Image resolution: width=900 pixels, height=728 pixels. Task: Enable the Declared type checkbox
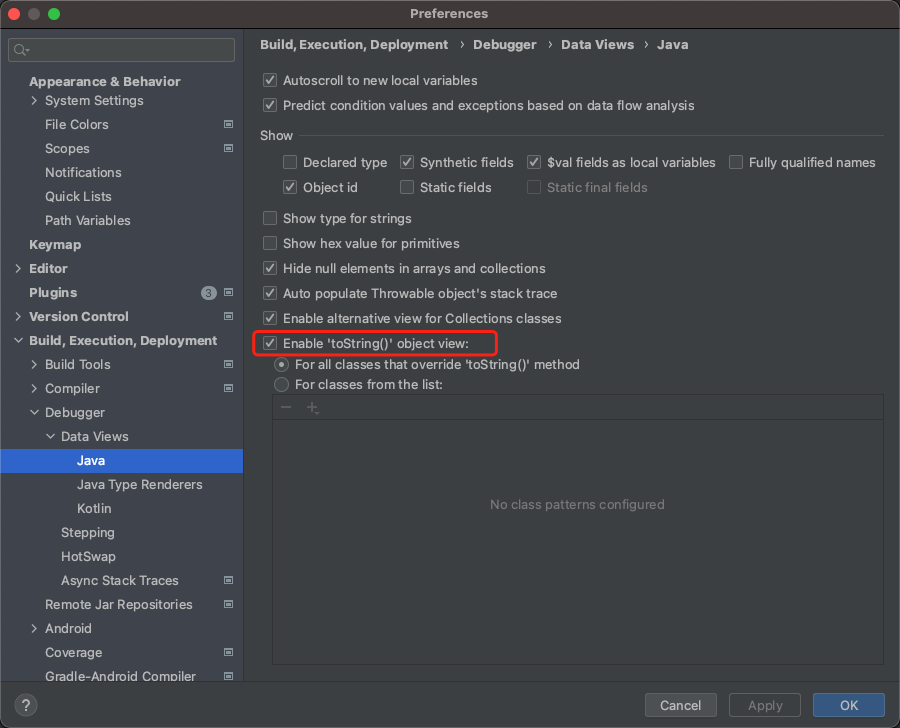290,162
